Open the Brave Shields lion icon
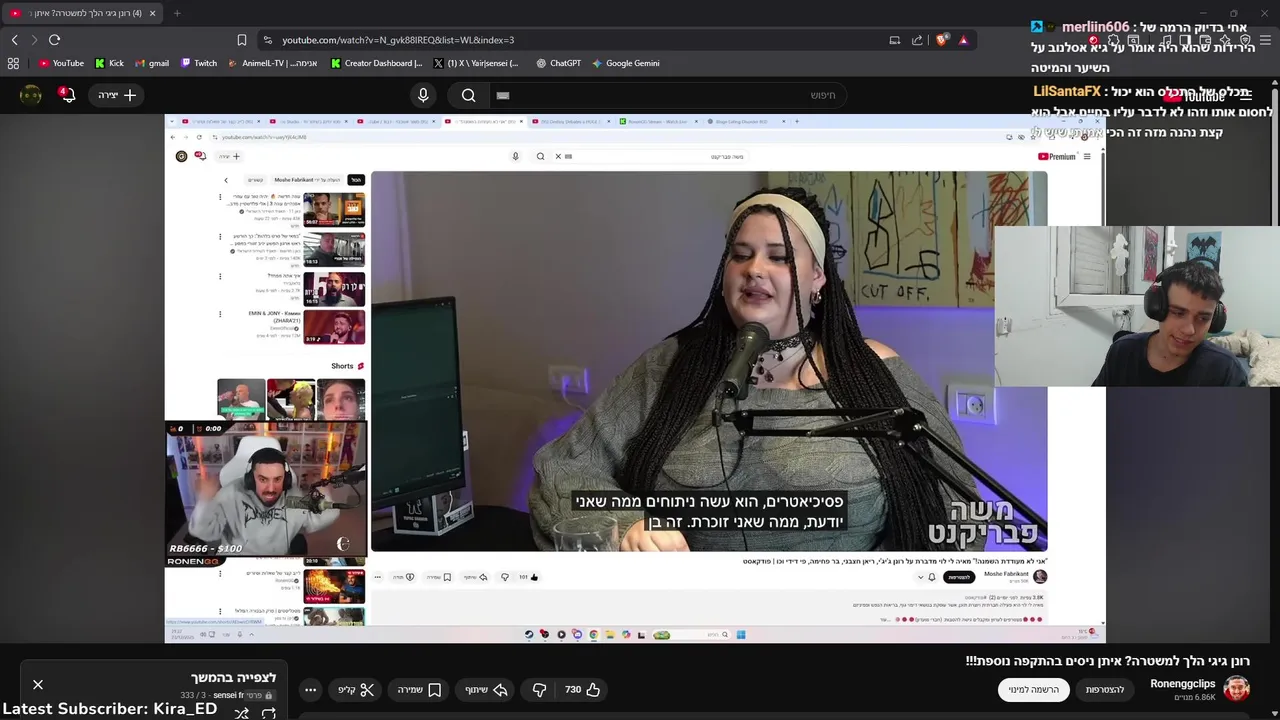The image size is (1280, 720). (x=942, y=40)
